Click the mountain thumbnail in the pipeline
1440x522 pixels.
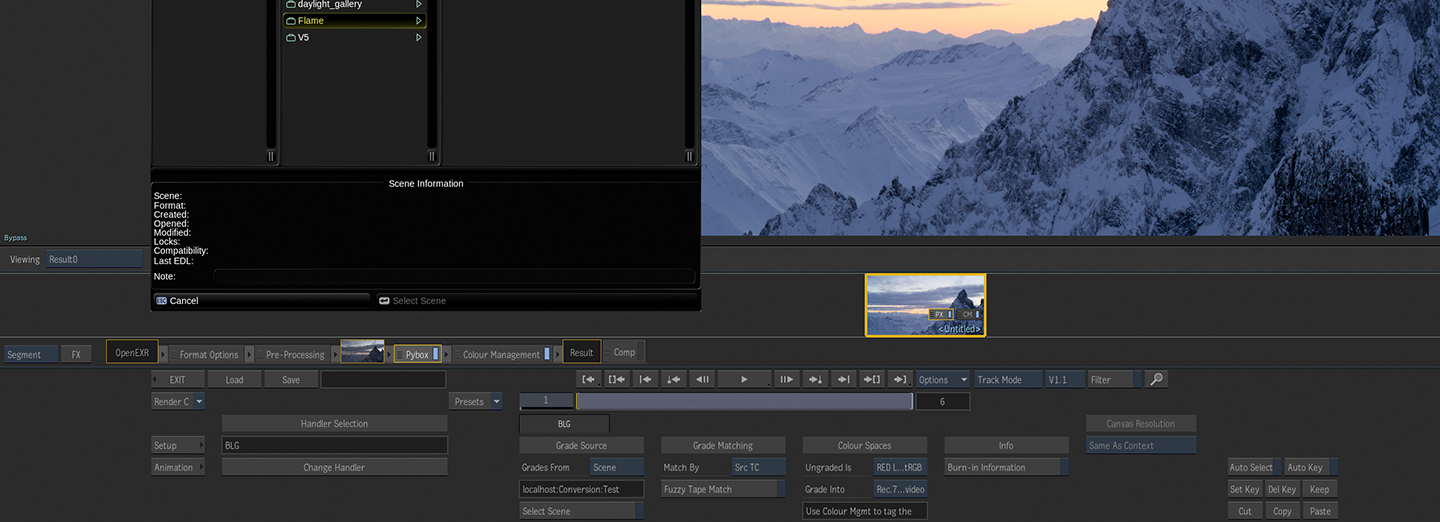363,352
